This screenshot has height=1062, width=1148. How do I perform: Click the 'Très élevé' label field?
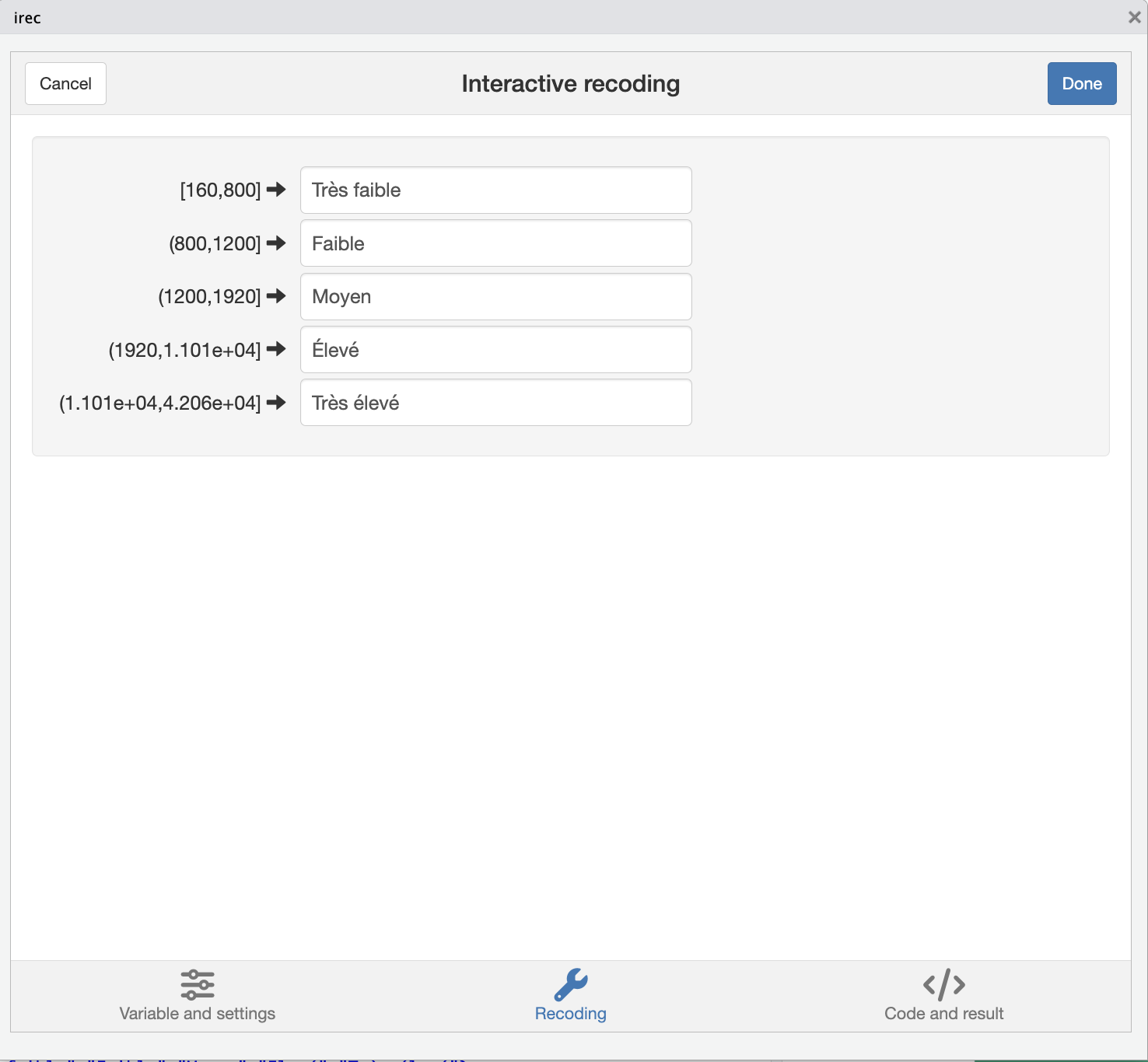[496, 403]
